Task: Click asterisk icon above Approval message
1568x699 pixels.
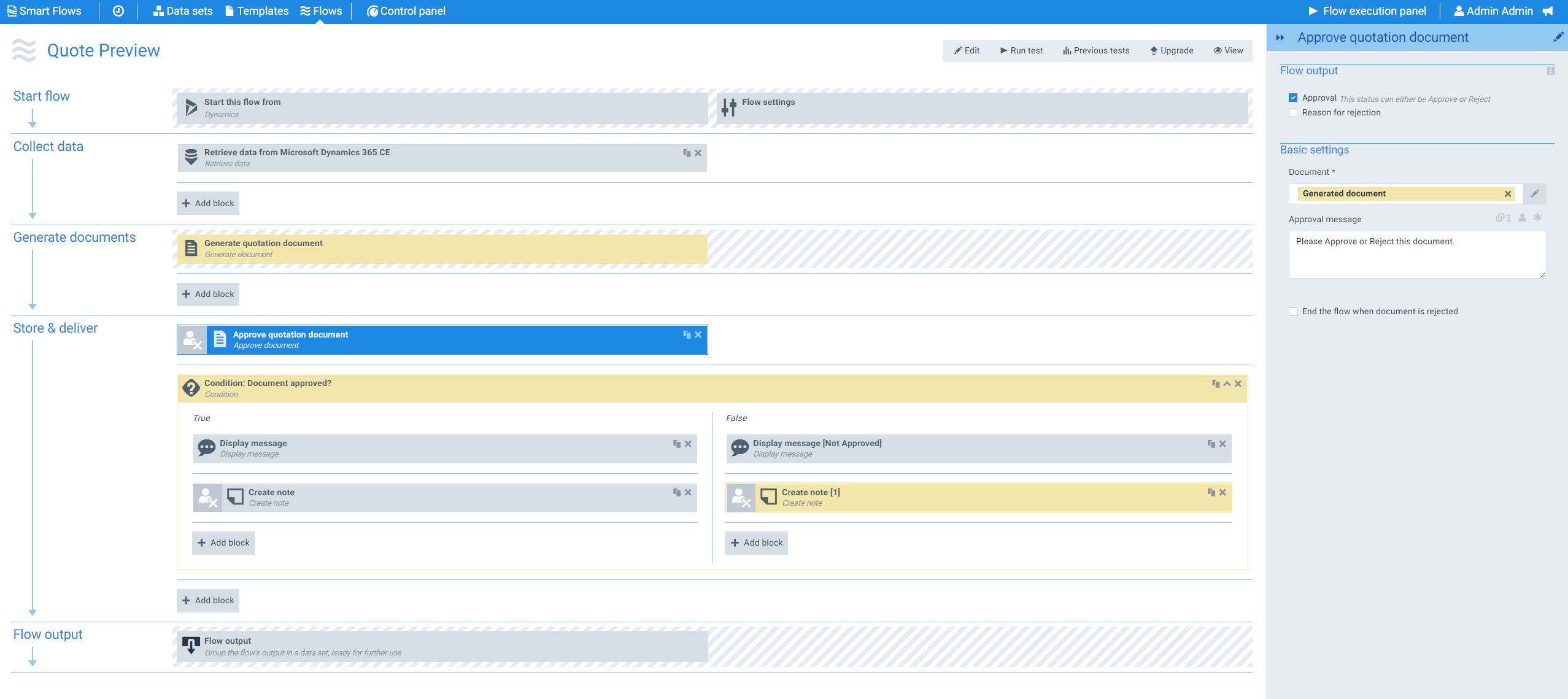Action: tap(1537, 218)
